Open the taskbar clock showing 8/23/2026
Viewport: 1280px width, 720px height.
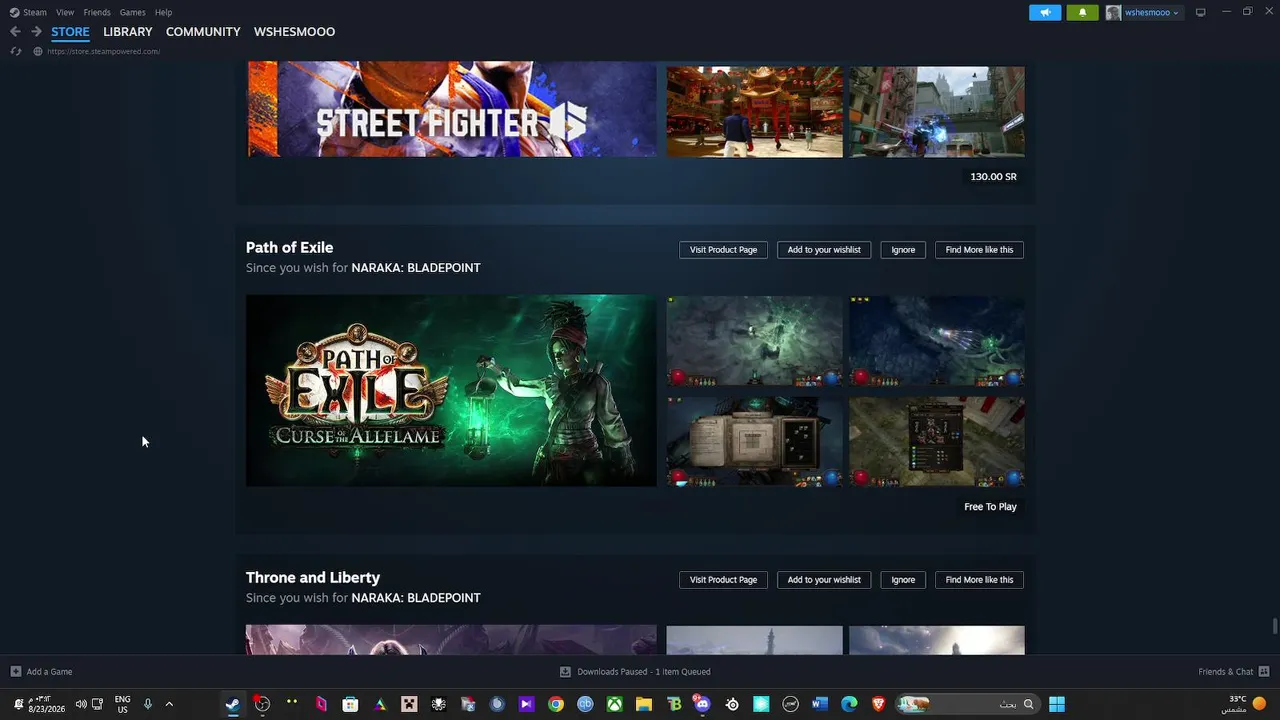pos(46,704)
